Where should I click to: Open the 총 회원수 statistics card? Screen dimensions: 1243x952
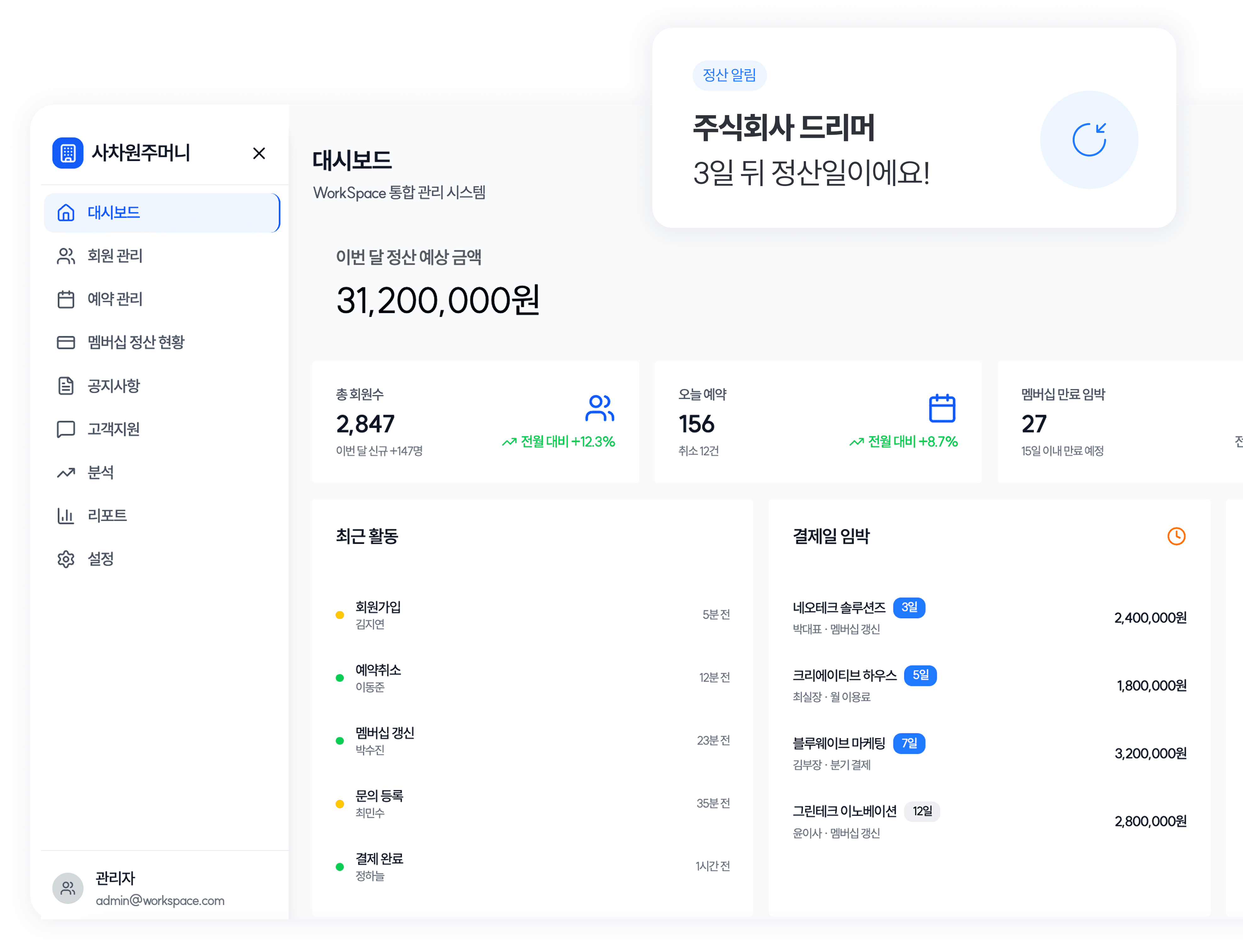click(475, 422)
